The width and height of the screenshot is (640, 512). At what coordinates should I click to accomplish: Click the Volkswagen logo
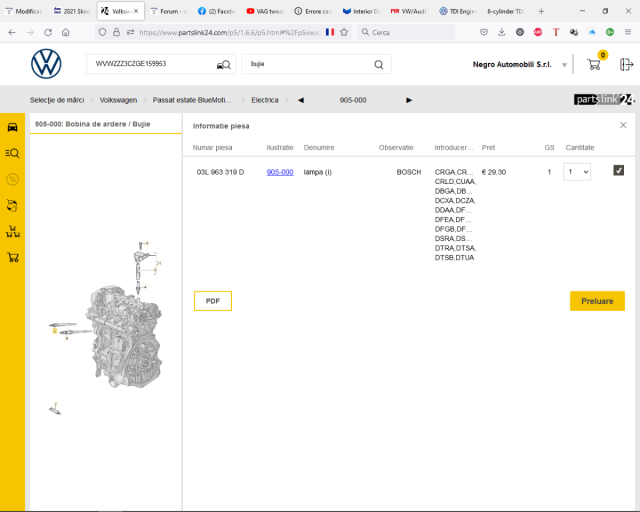46,65
